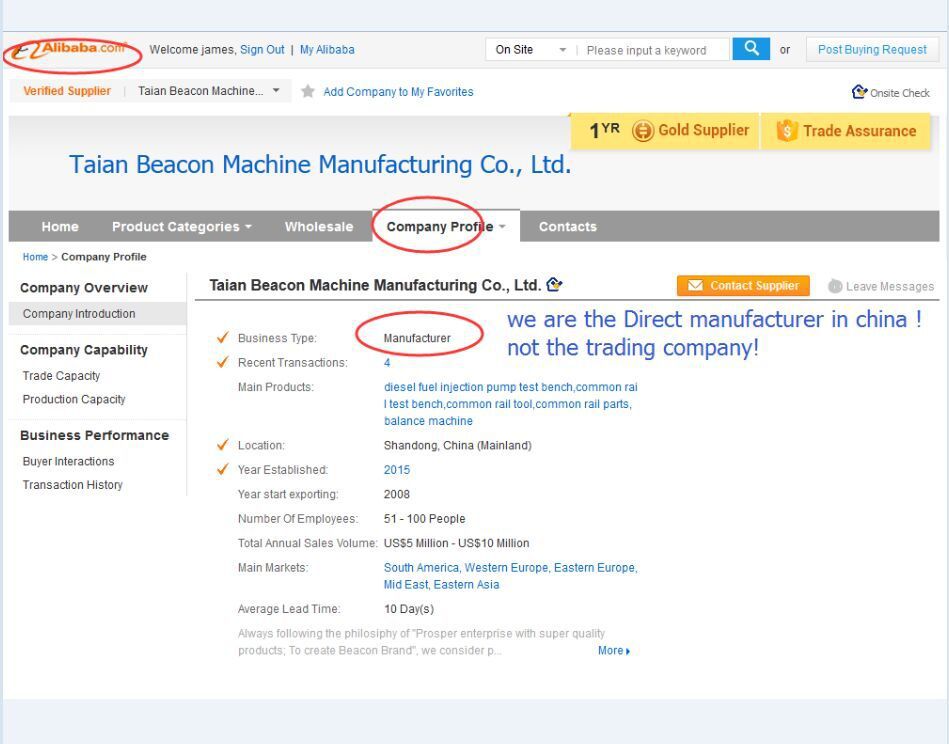This screenshot has width=949, height=744.
Task: Click the large Taian Beacon company title
Action: (320, 164)
